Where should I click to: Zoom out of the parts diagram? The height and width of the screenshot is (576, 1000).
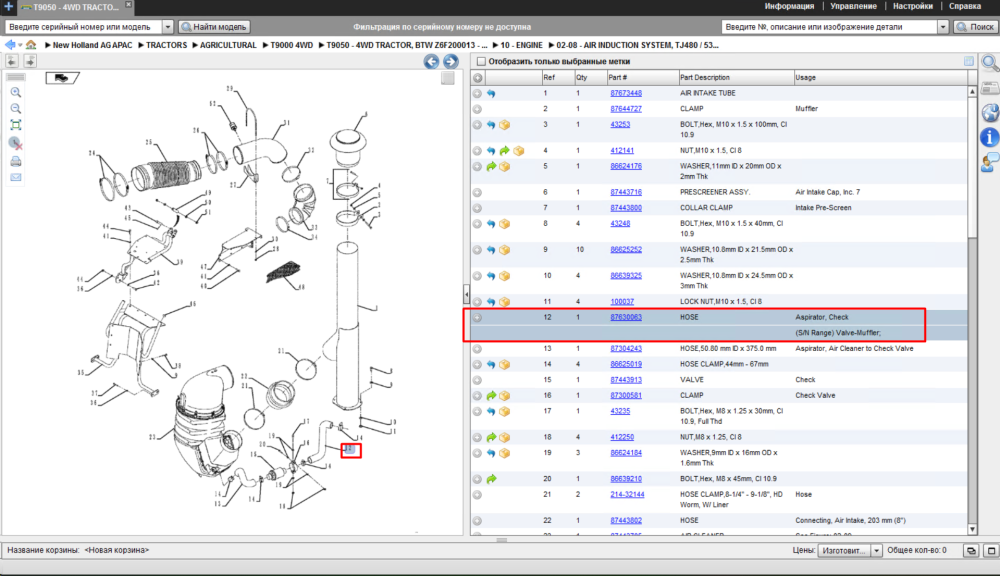click(16, 108)
